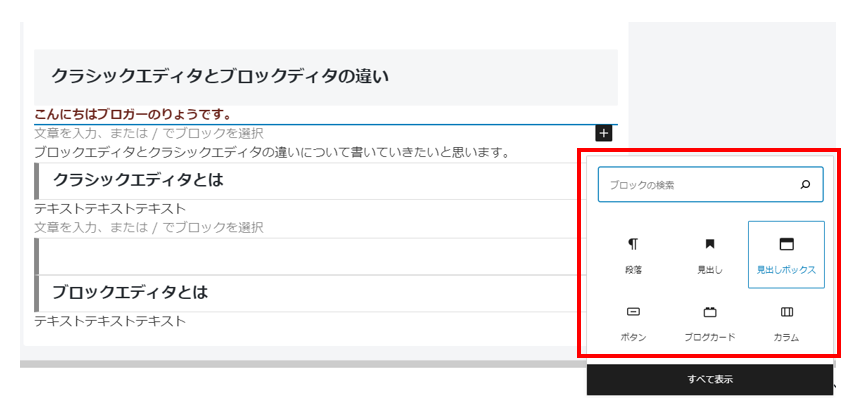Click the black plus add-block button
The height and width of the screenshot is (407, 852).
(x=604, y=134)
